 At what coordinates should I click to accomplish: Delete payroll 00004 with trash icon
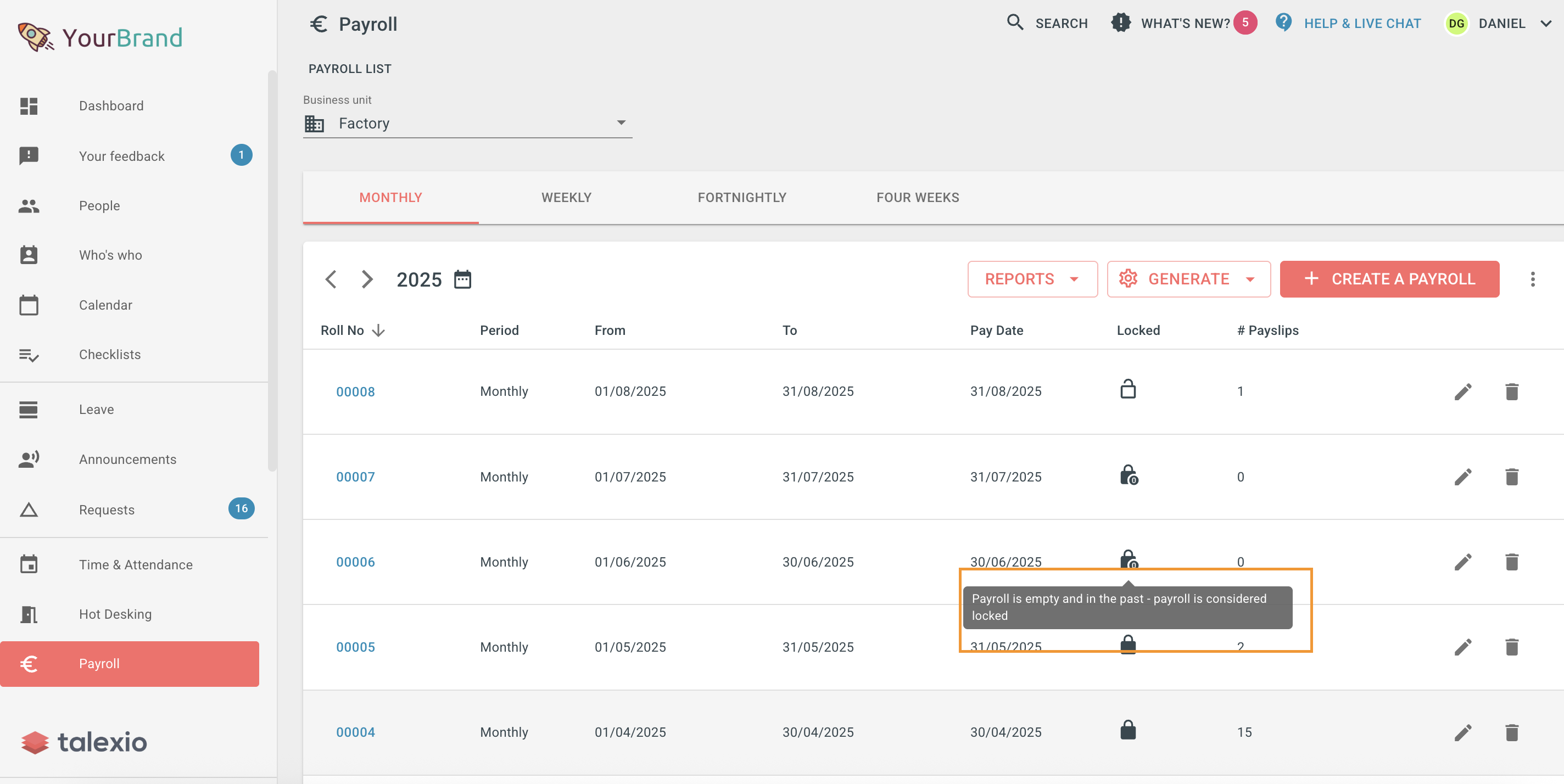pyautogui.click(x=1512, y=732)
